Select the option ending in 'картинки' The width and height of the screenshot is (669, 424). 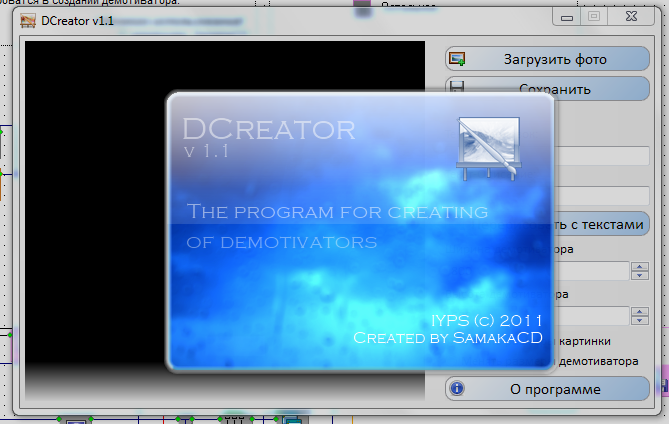[600, 340]
